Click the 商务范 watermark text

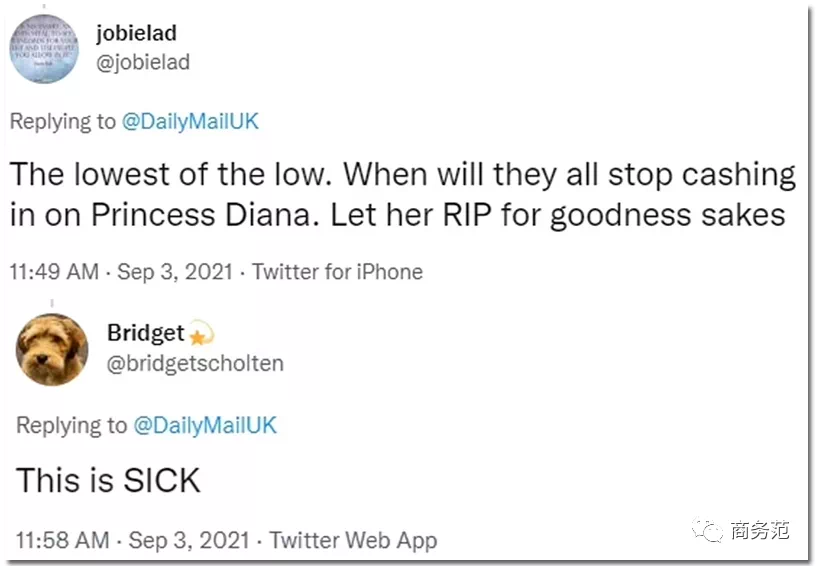click(x=760, y=530)
